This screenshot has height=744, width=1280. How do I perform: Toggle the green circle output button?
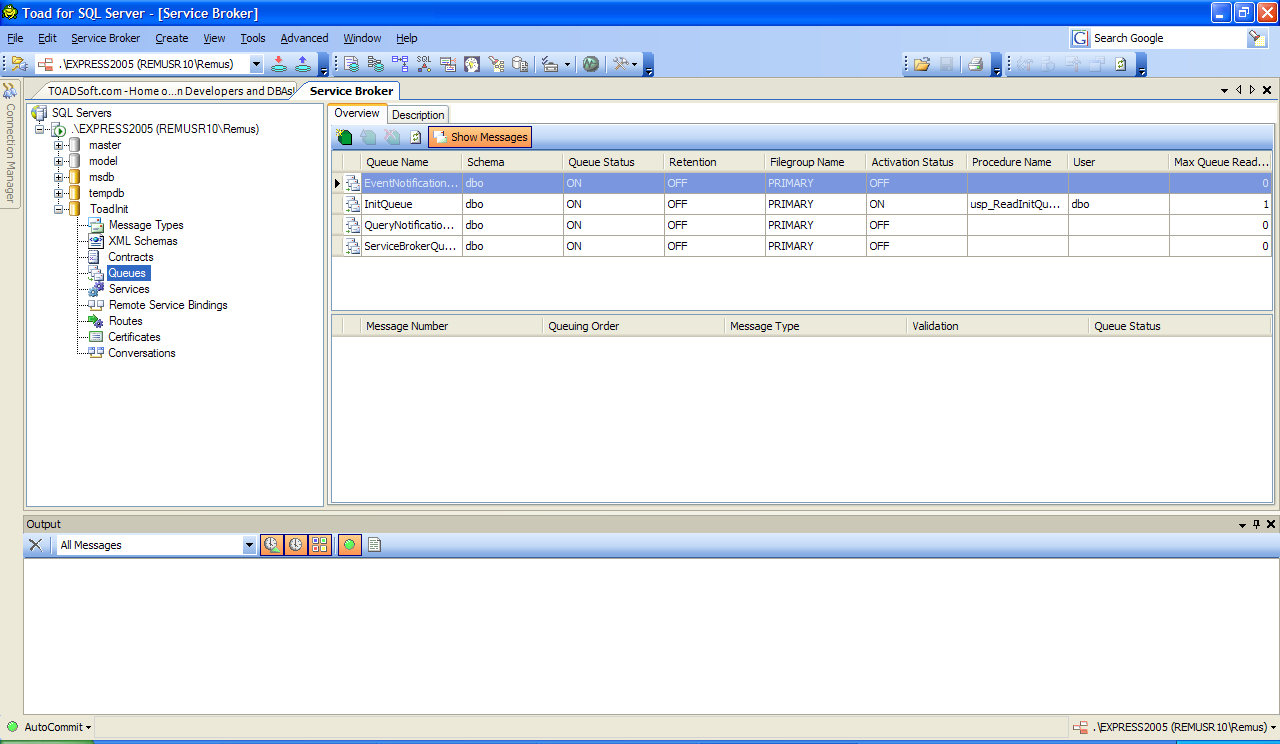(x=349, y=545)
